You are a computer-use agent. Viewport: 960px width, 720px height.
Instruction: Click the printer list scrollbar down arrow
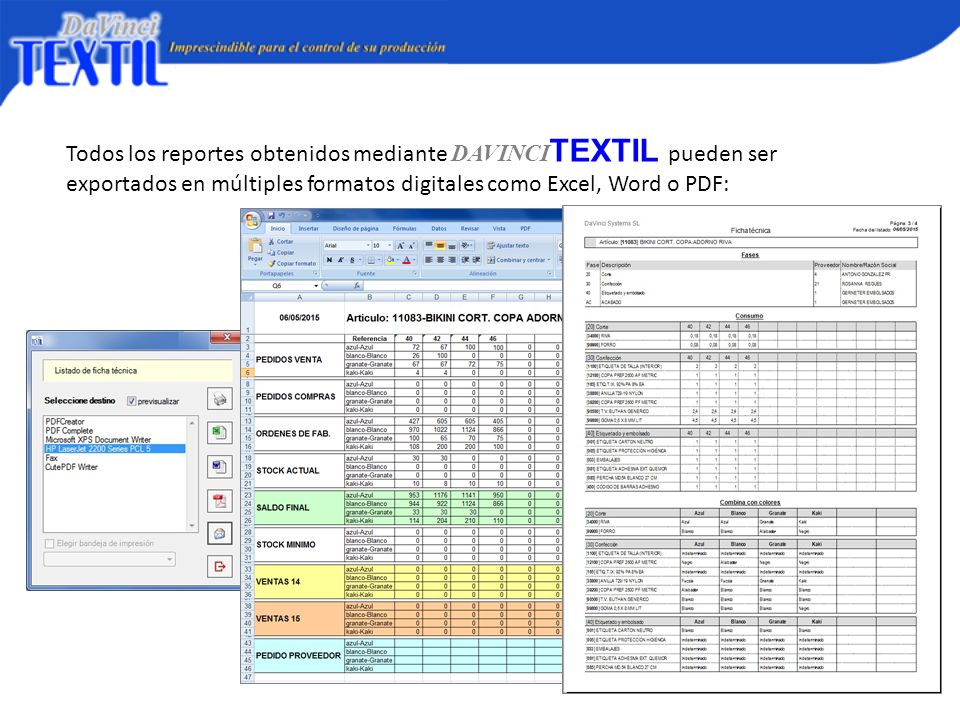click(x=192, y=526)
